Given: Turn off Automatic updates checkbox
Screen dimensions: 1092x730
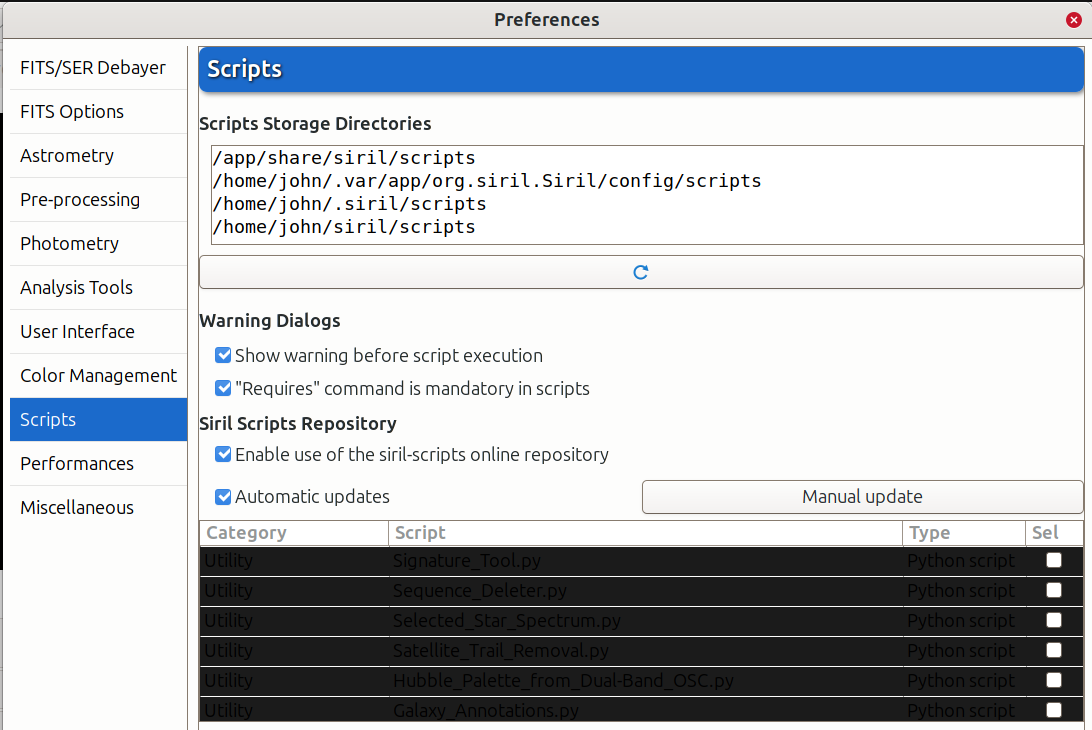Looking at the screenshot, I should tap(223, 497).
